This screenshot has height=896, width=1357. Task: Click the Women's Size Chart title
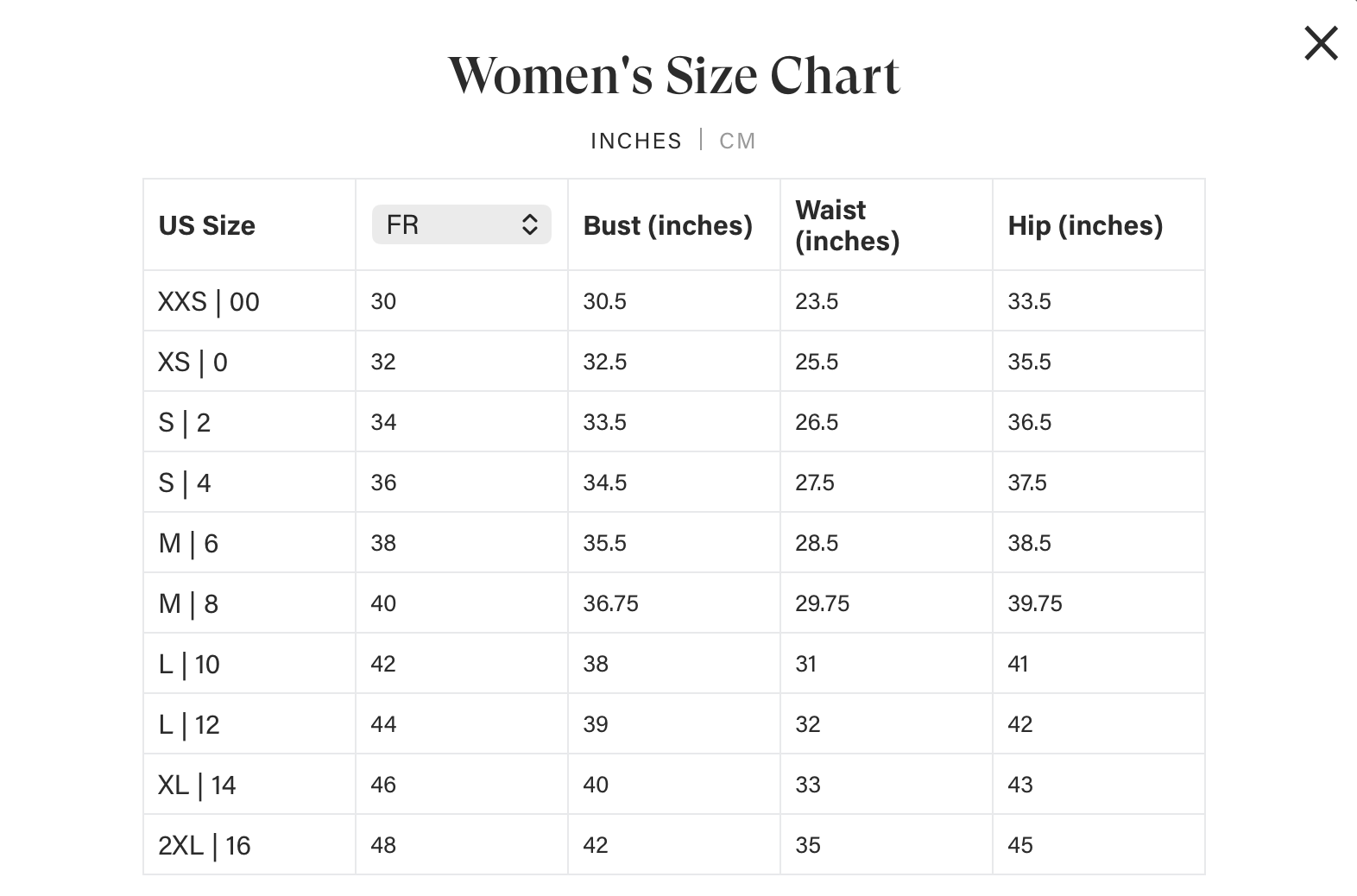[674, 75]
